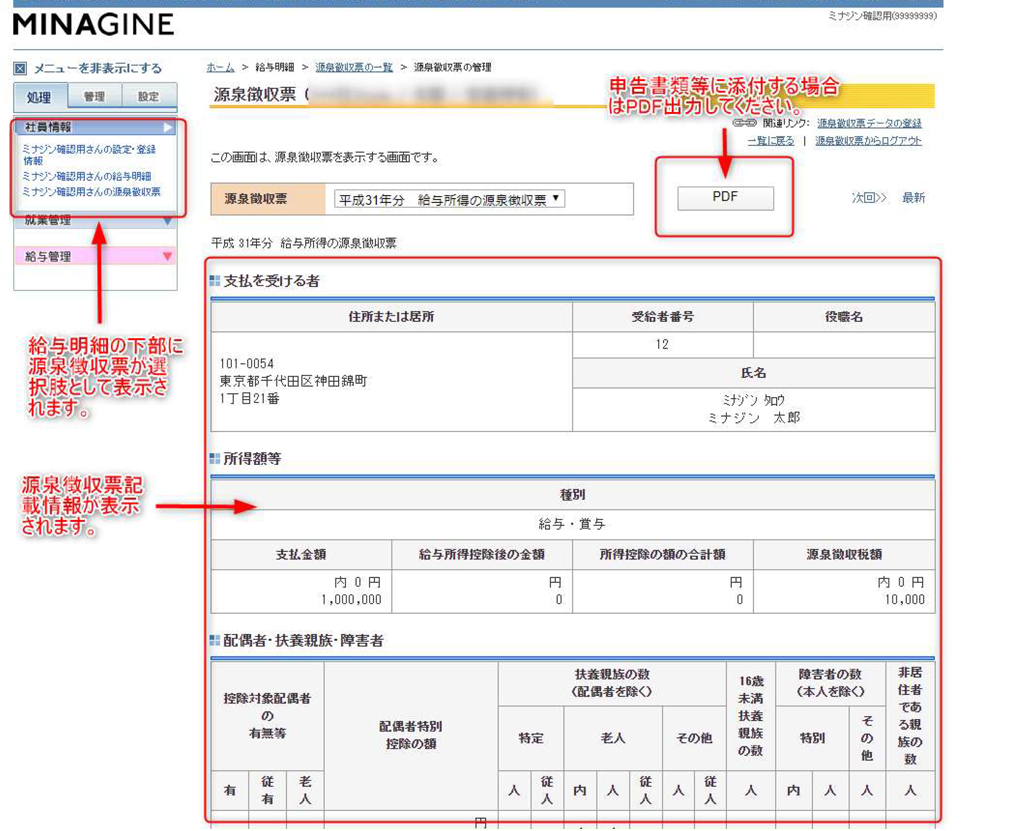Click the 次回>> navigation link
Screen dimensions: 1024x831
(x=867, y=197)
